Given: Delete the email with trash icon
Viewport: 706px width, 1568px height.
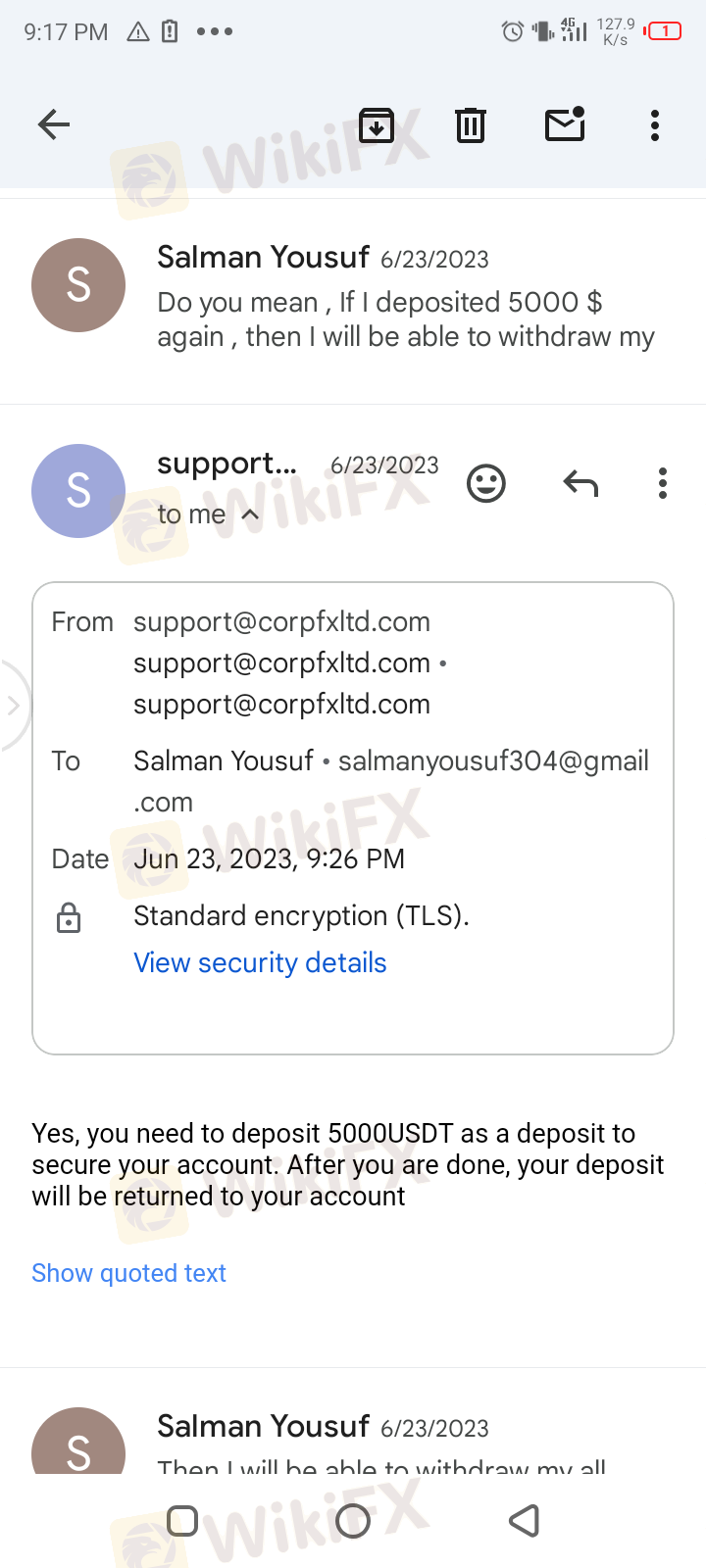Looking at the screenshot, I should tap(471, 125).
